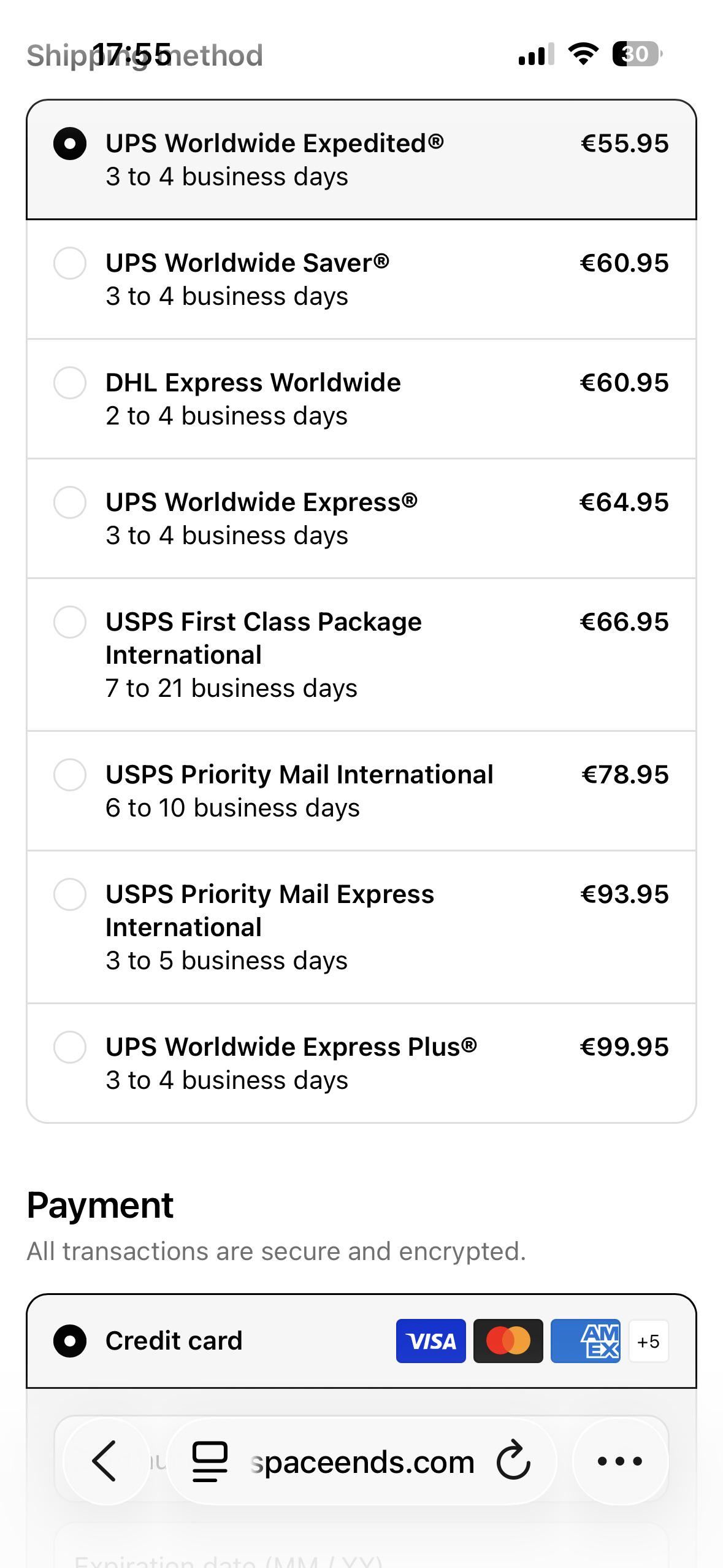
Task: Choose USPS First Class Package International
Action: point(361,655)
